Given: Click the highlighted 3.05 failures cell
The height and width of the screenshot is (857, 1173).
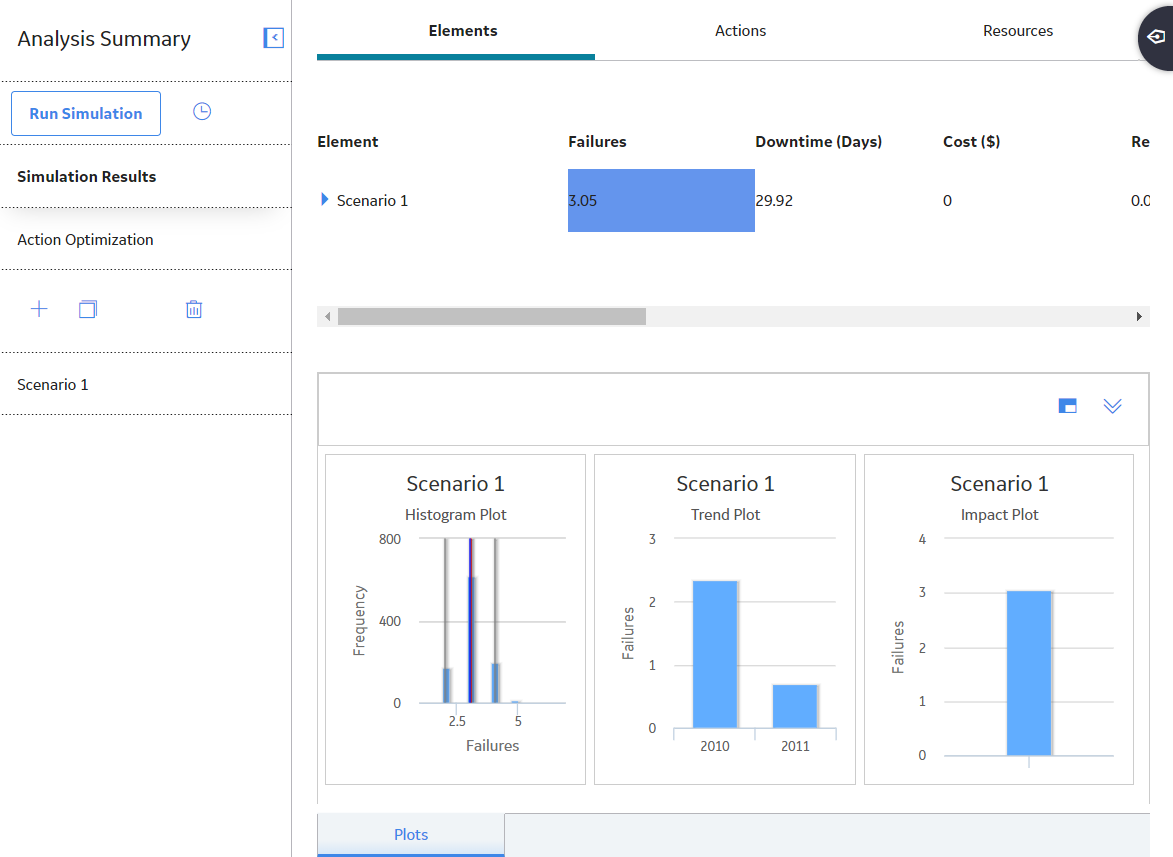Looking at the screenshot, I should (x=661, y=200).
